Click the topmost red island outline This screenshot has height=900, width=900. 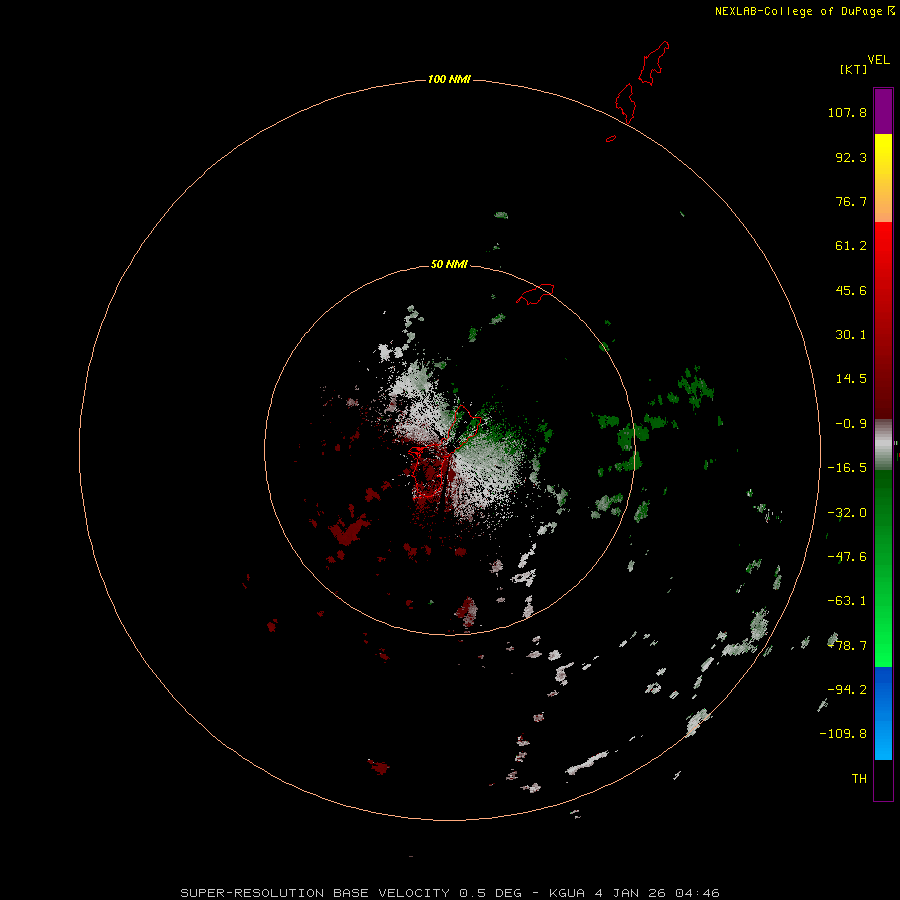(654, 63)
